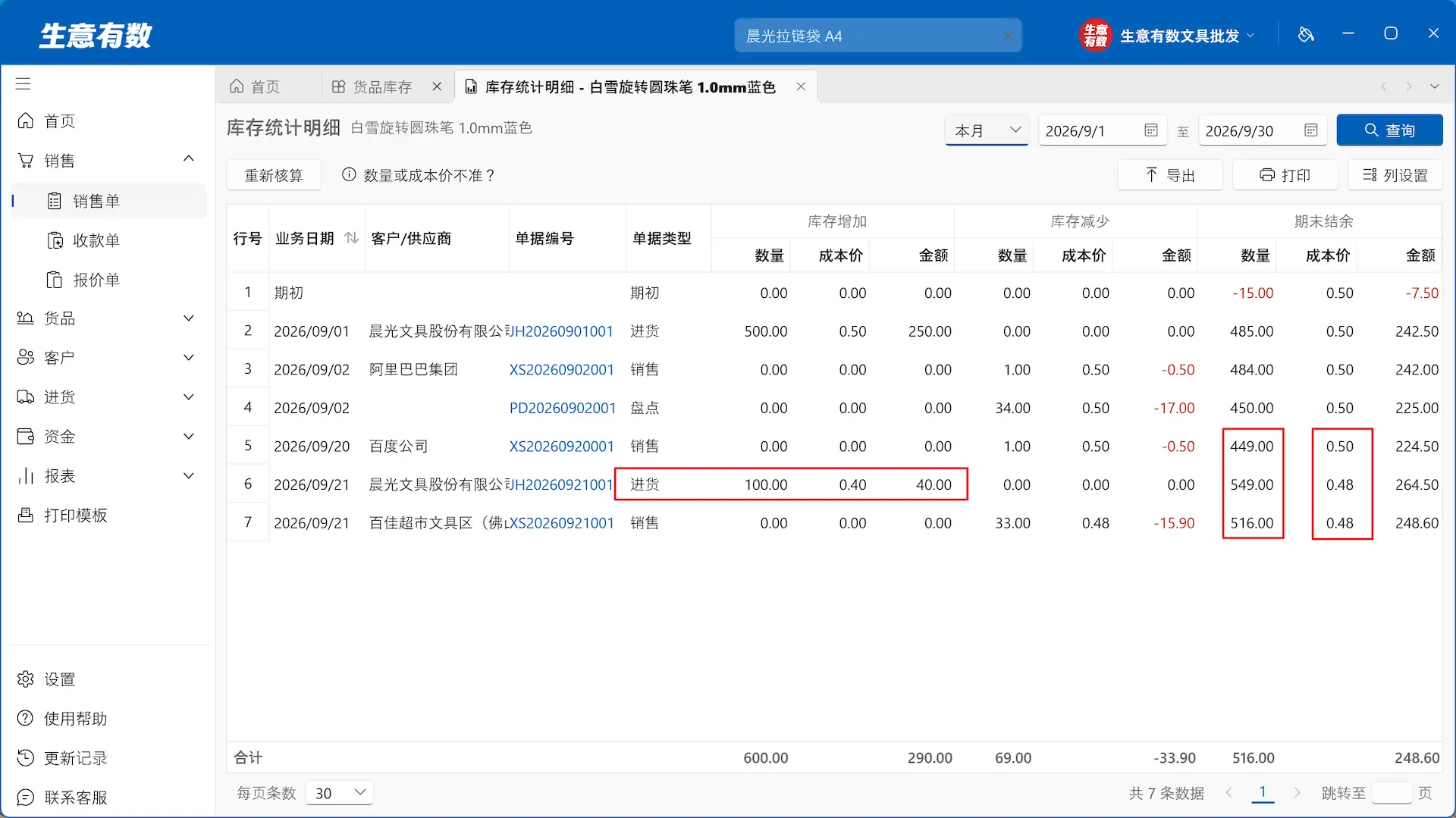This screenshot has height=818, width=1456.
Task: Click the 重新核算 button
Action: coord(274,175)
